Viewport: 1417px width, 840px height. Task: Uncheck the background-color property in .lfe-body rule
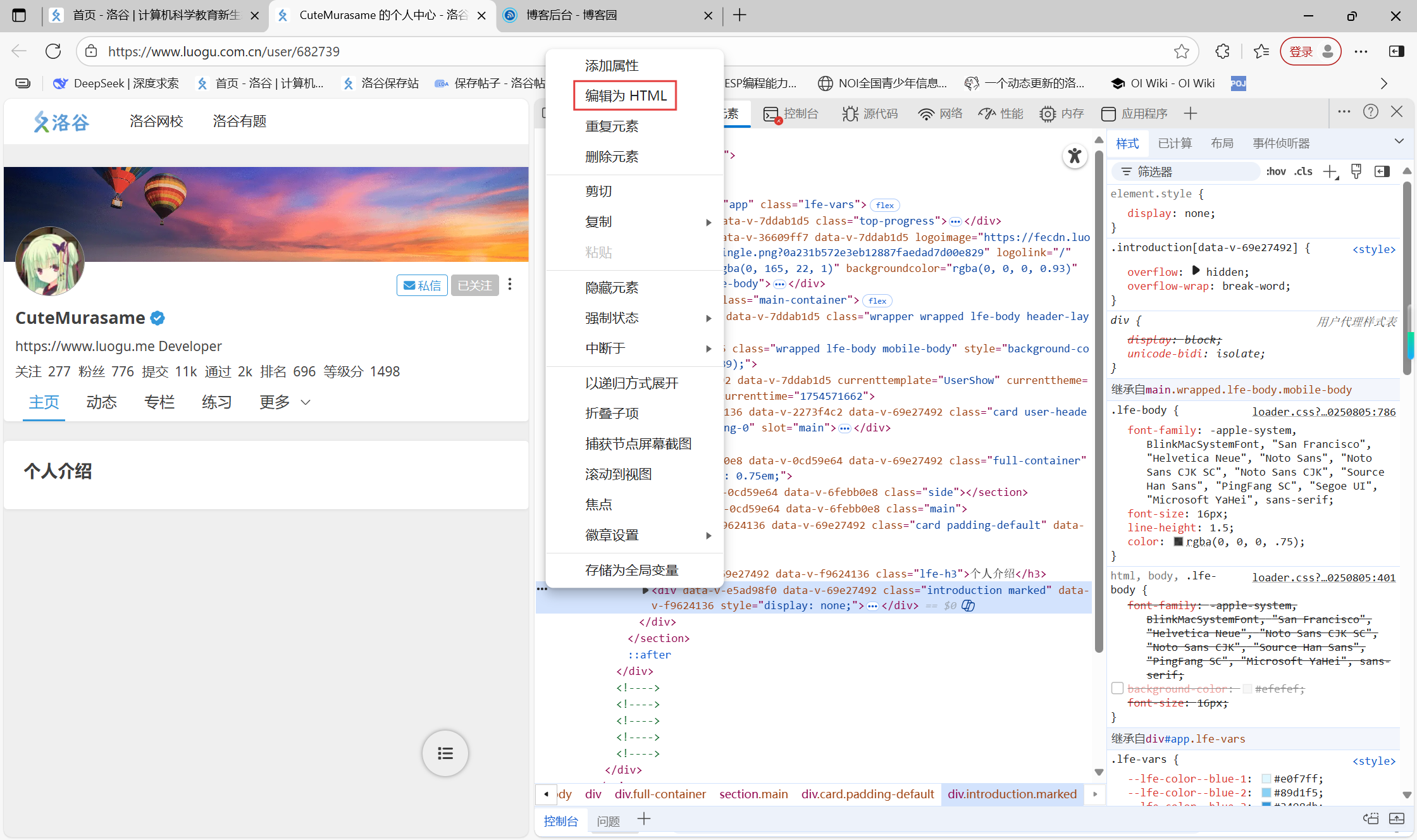[x=1117, y=688]
